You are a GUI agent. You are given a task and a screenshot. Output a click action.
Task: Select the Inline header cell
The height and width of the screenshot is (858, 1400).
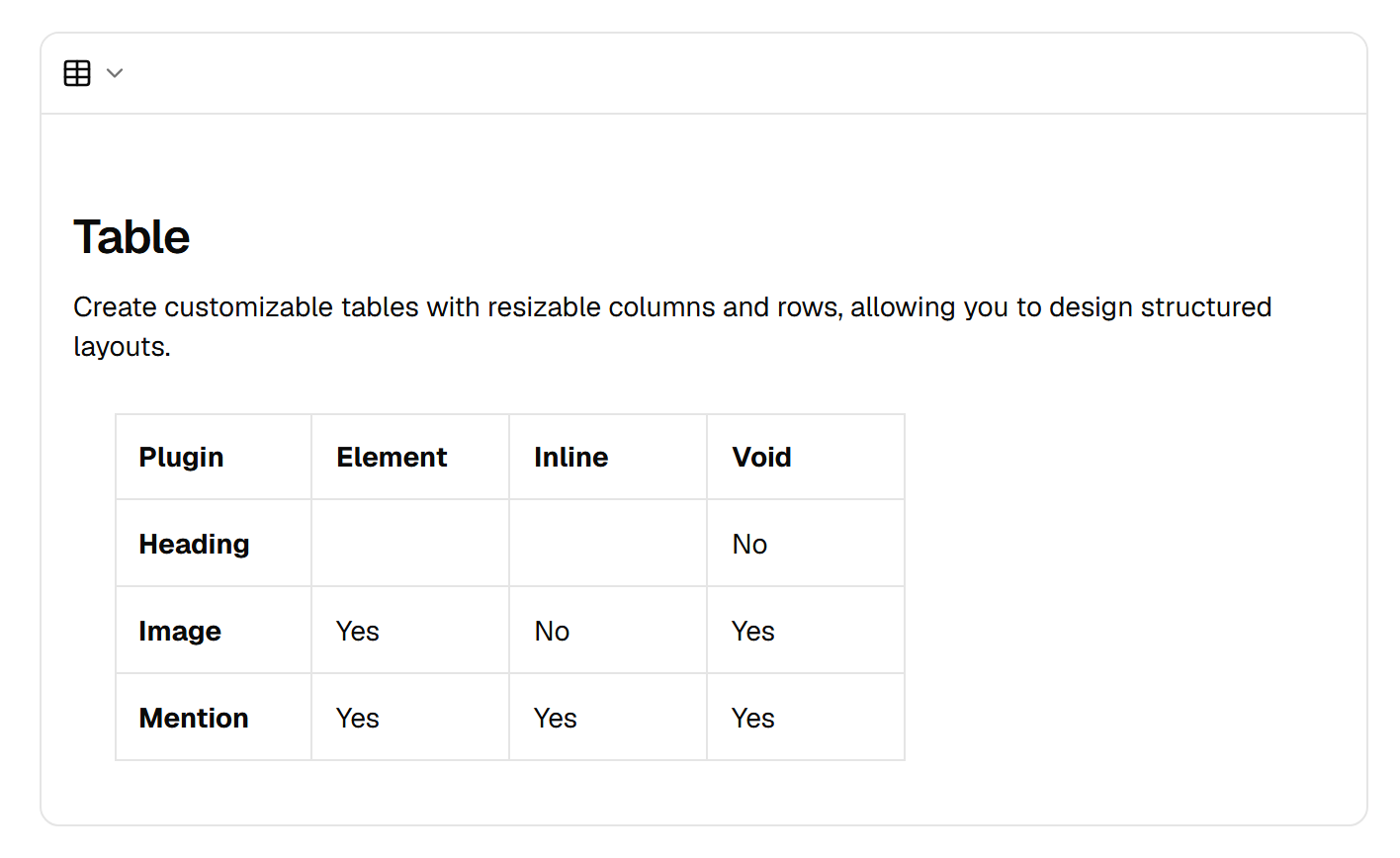[608, 457]
